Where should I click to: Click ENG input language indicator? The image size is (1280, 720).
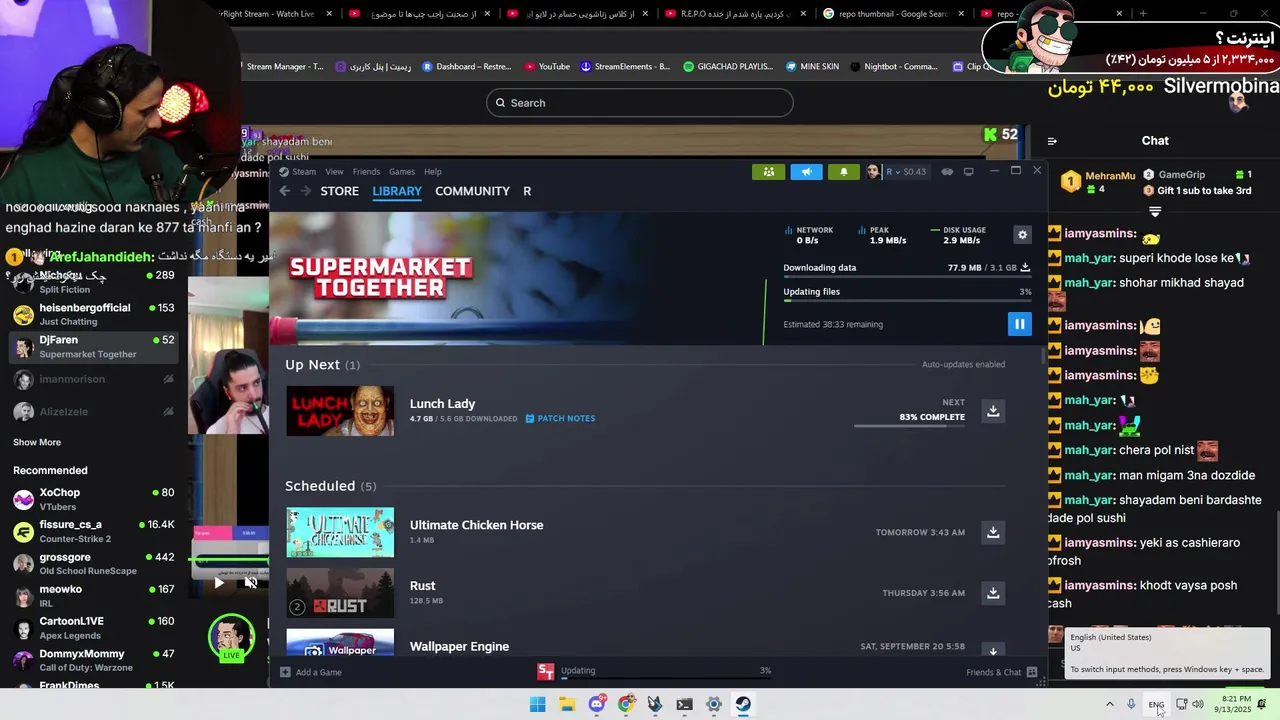click(1156, 705)
